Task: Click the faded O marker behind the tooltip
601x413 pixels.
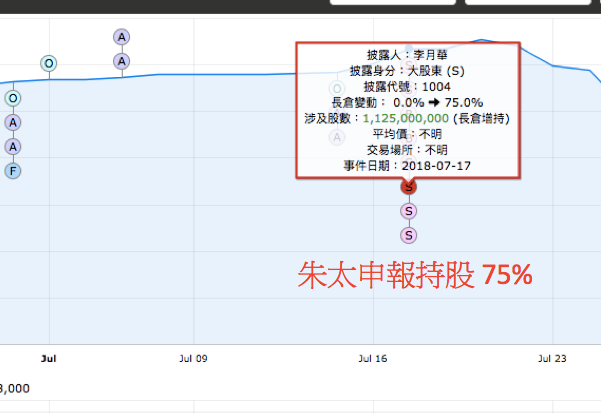Action: coord(337,89)
